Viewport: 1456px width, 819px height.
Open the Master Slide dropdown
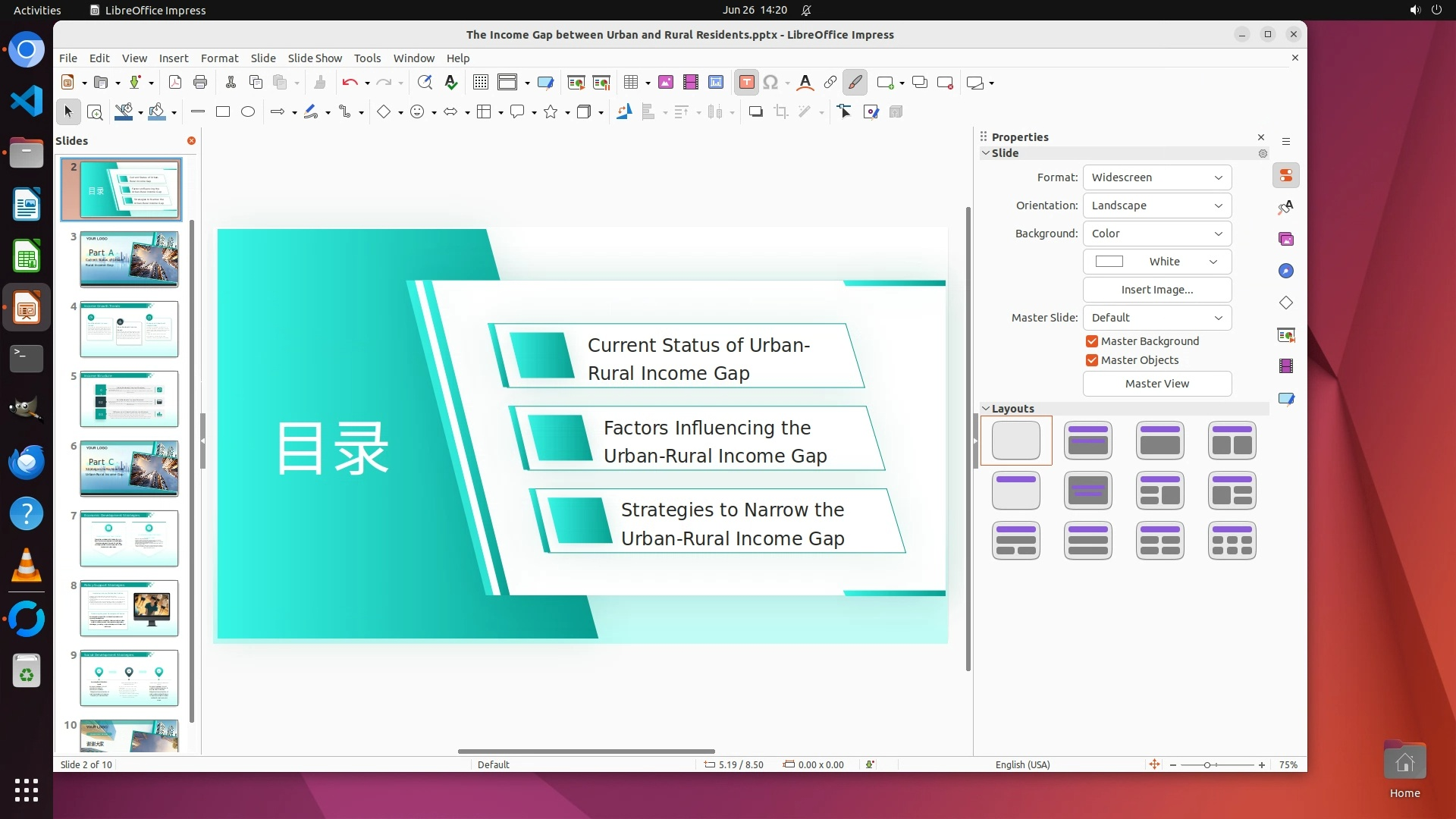point(1156,318)
